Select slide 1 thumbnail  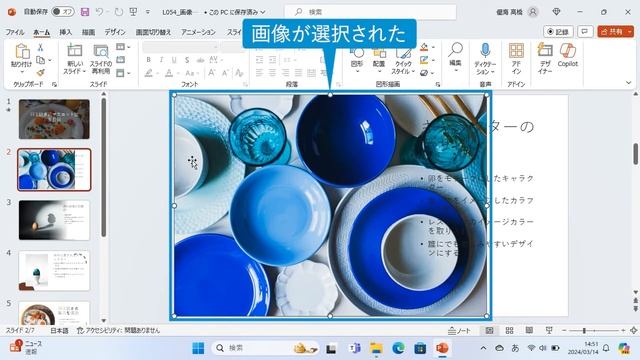point(54,119)
